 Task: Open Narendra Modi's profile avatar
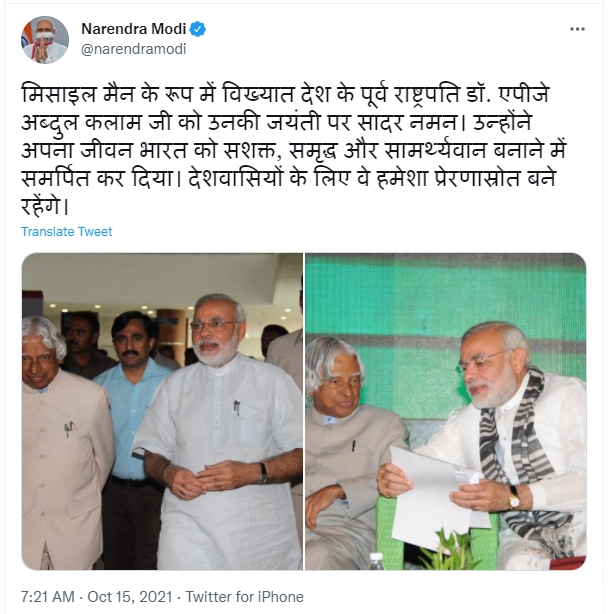pyautogui.click(x=45, y=40)
